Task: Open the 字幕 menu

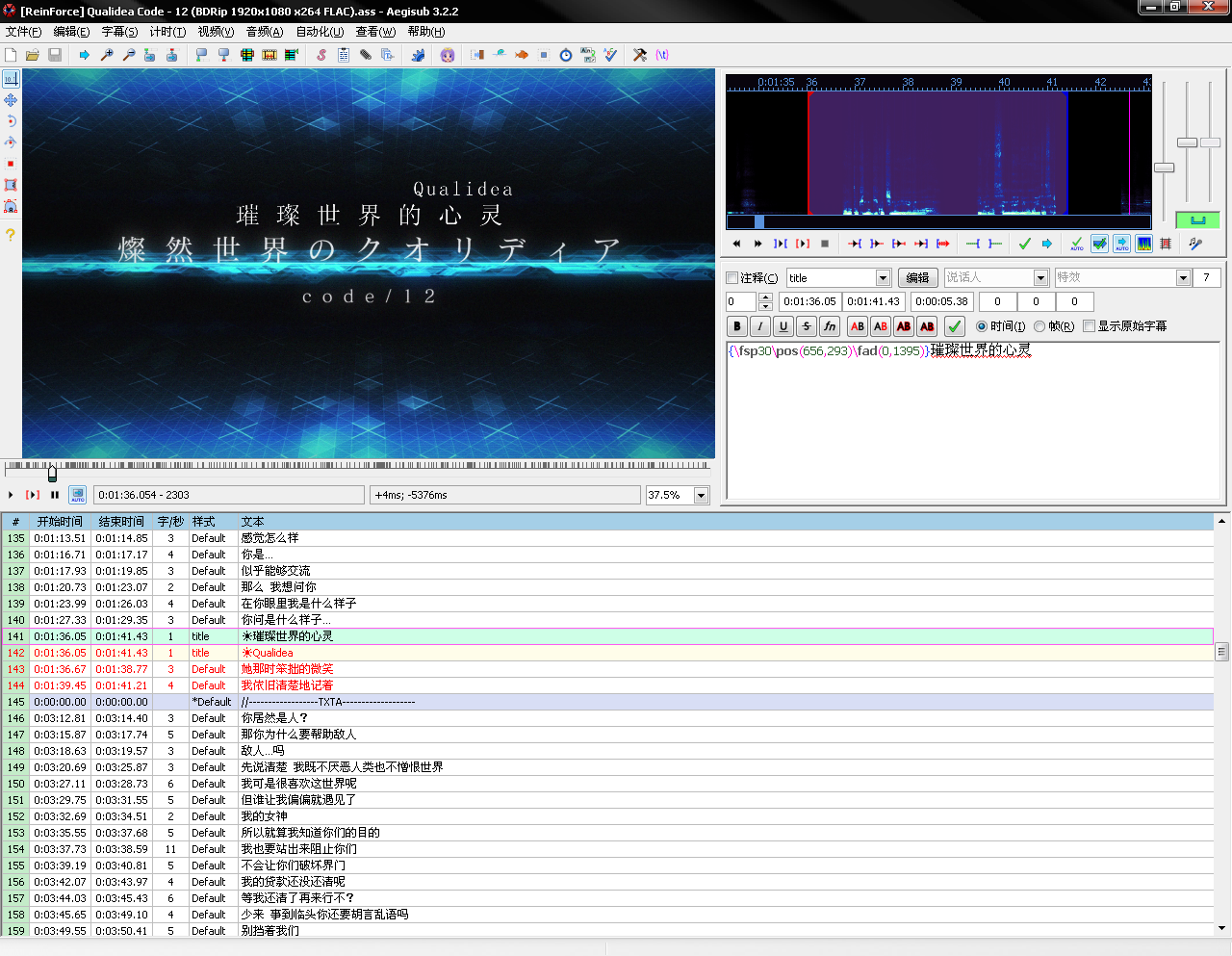Action: tap(119, 32)
